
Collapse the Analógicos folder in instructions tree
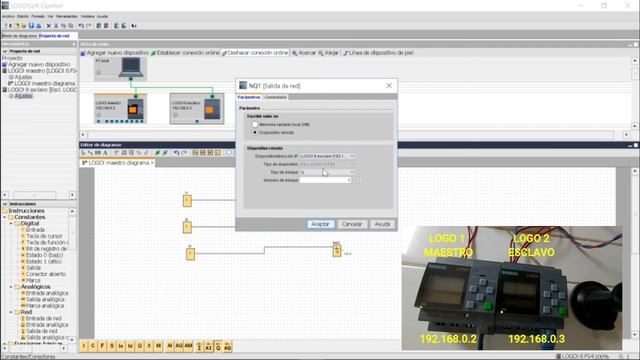click(11, 287)
